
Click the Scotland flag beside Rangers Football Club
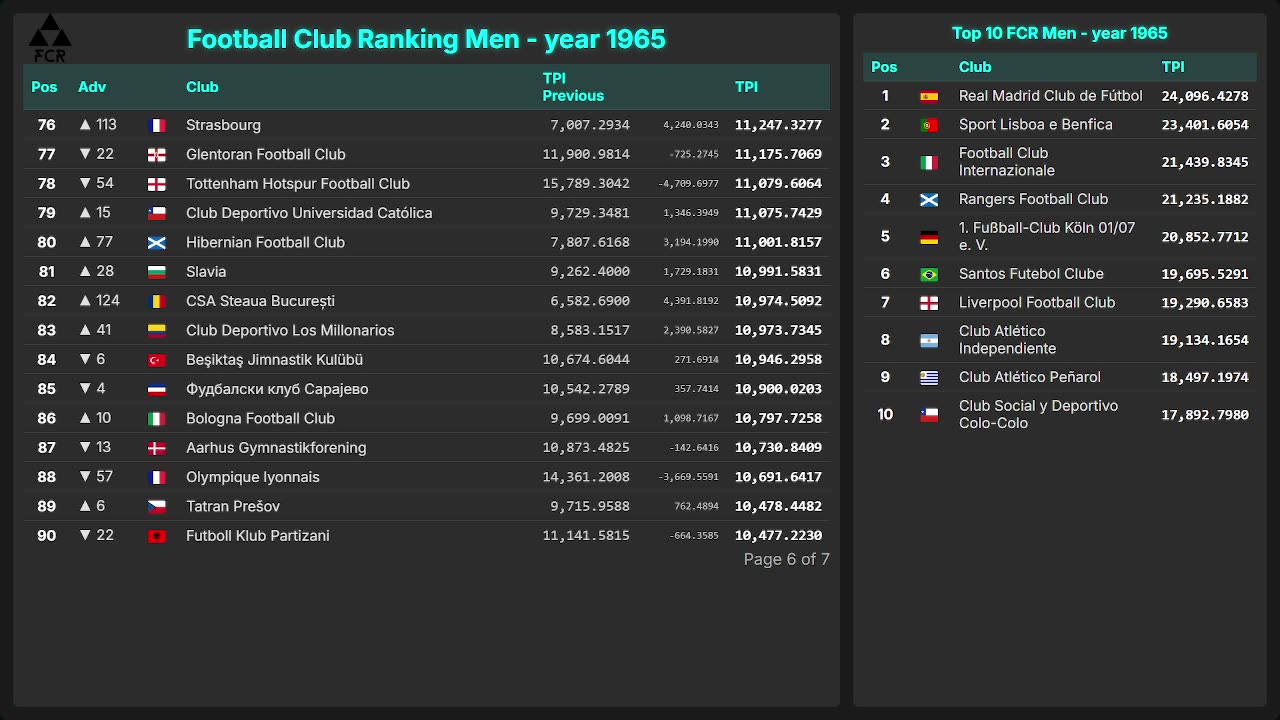point(929,200)
